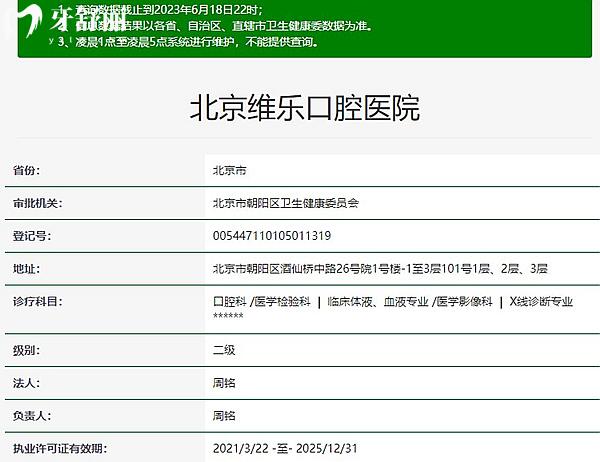Image resolution: width=600 pixels, height=462 pixels.
Task: Click the 负责人 label
Action: 32,416
